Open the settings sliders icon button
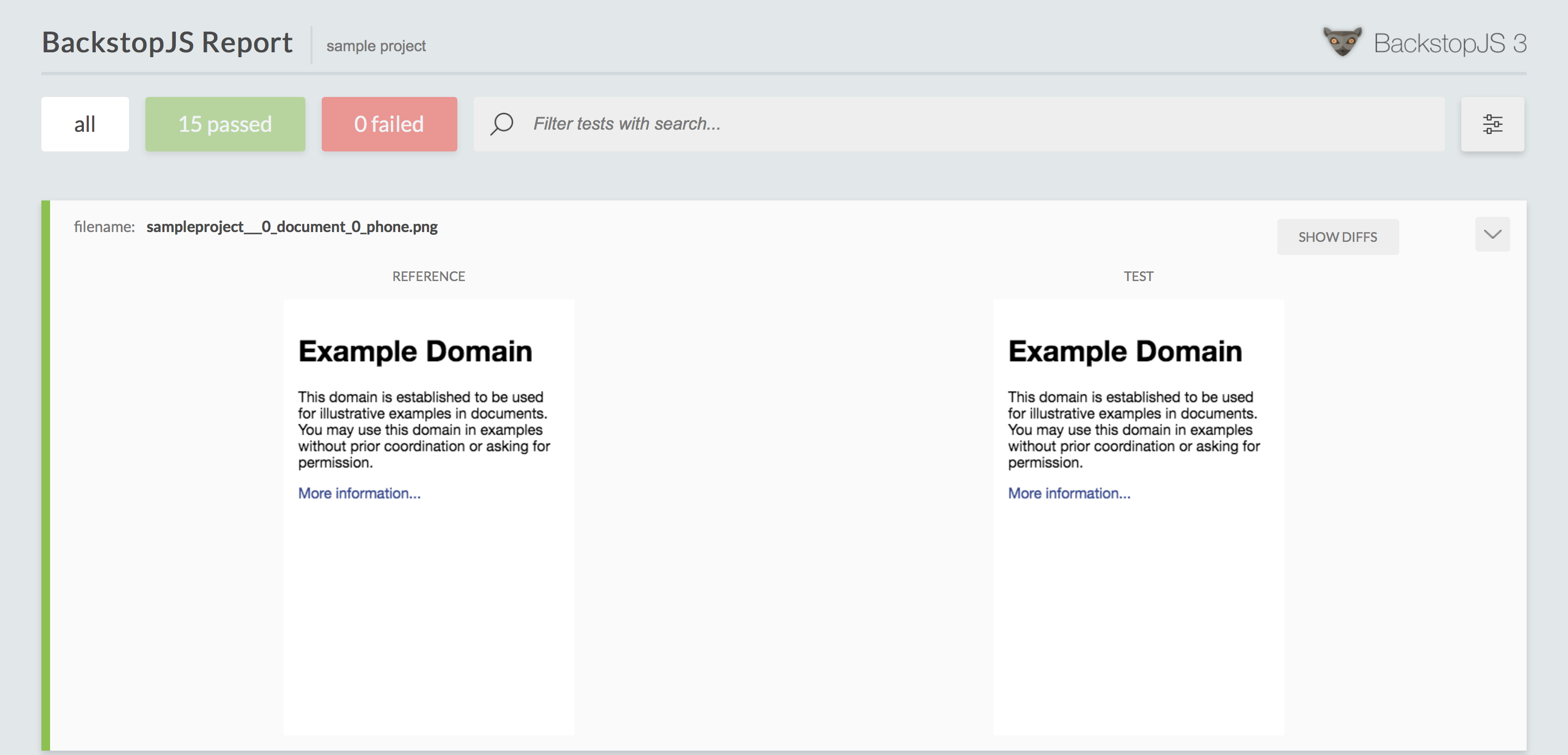1568x755 pixels. (1492, 124)
